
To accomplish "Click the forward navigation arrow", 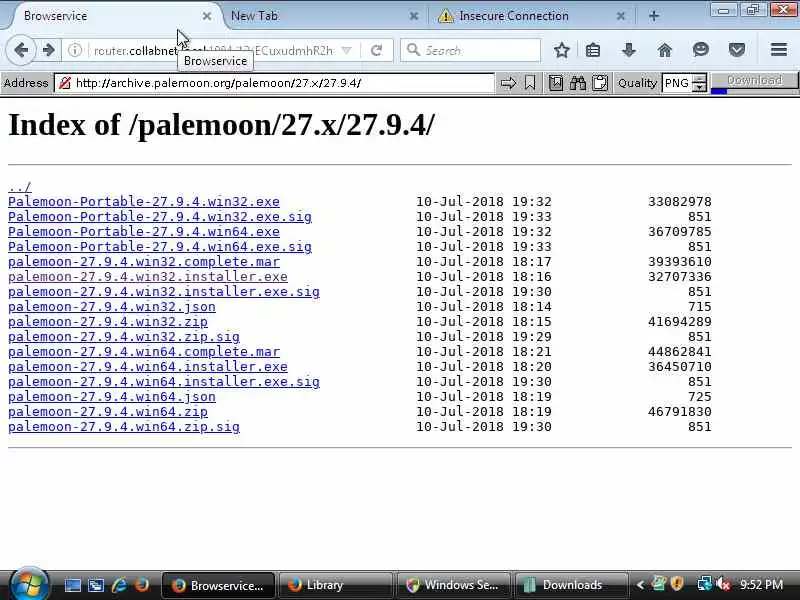I will pyautogui.click(x=49, y=50).
